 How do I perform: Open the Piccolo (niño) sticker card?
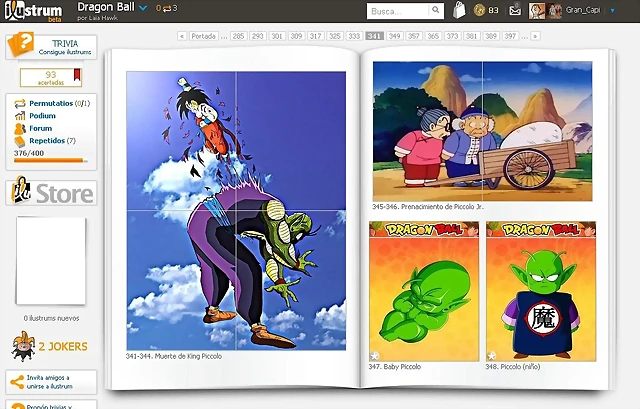[541, 291]
